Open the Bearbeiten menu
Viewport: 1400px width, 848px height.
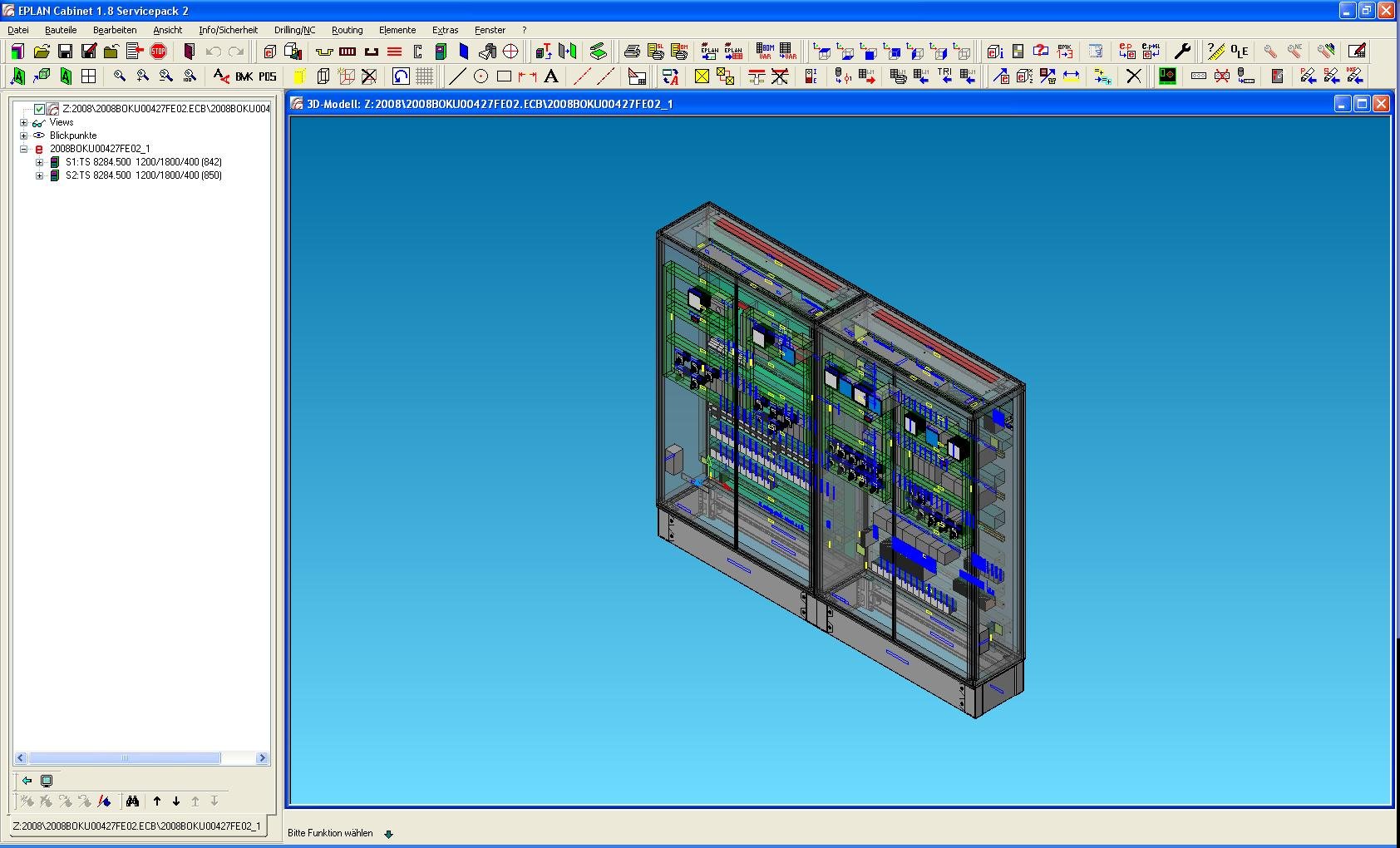click(x=115, y=30)
